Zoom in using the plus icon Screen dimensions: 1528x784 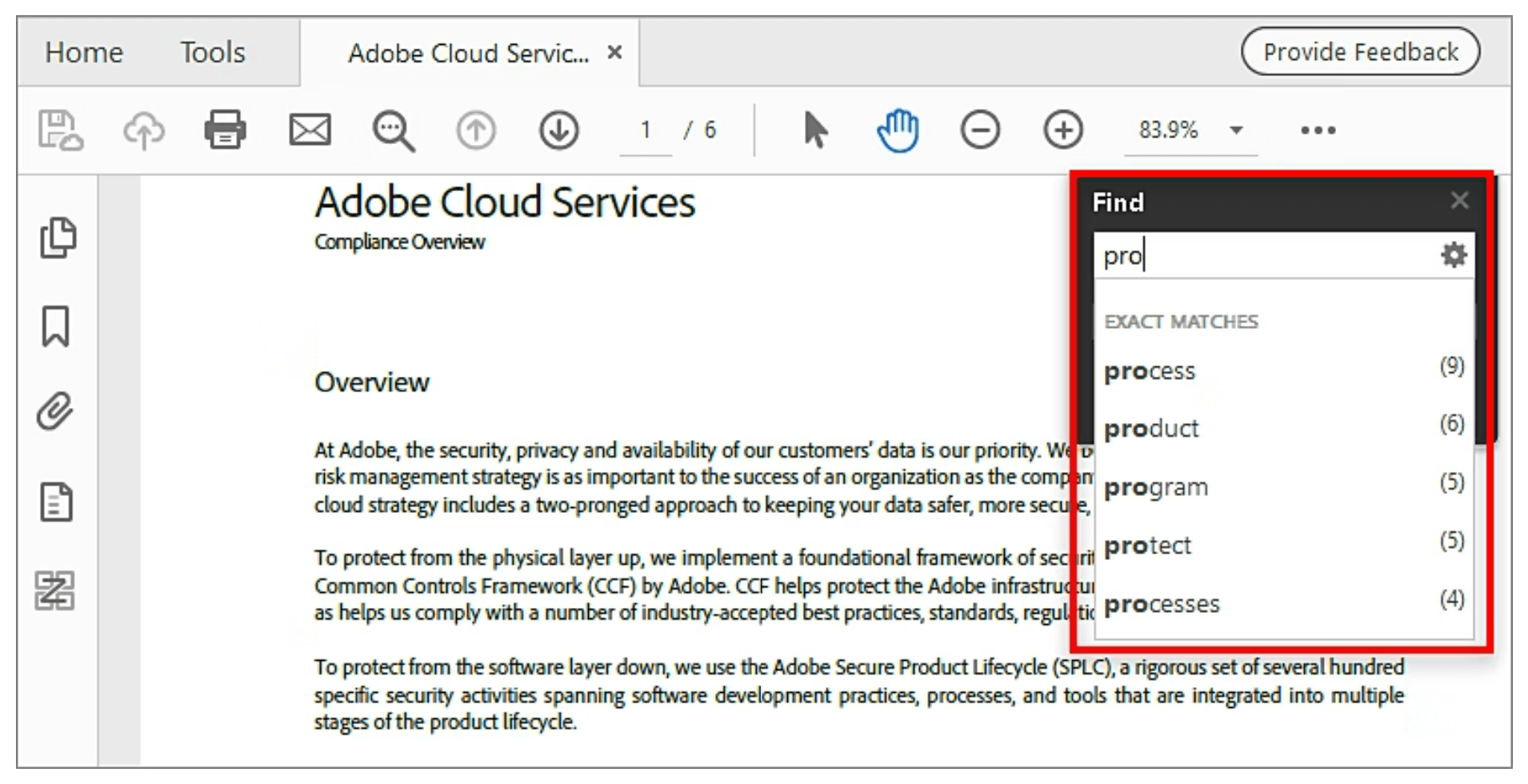[x=1062, y=129]
